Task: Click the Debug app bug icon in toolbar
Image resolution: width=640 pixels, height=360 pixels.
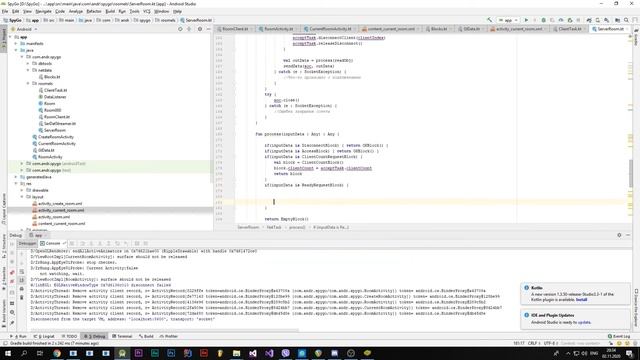Action: [x=543, y=20]
